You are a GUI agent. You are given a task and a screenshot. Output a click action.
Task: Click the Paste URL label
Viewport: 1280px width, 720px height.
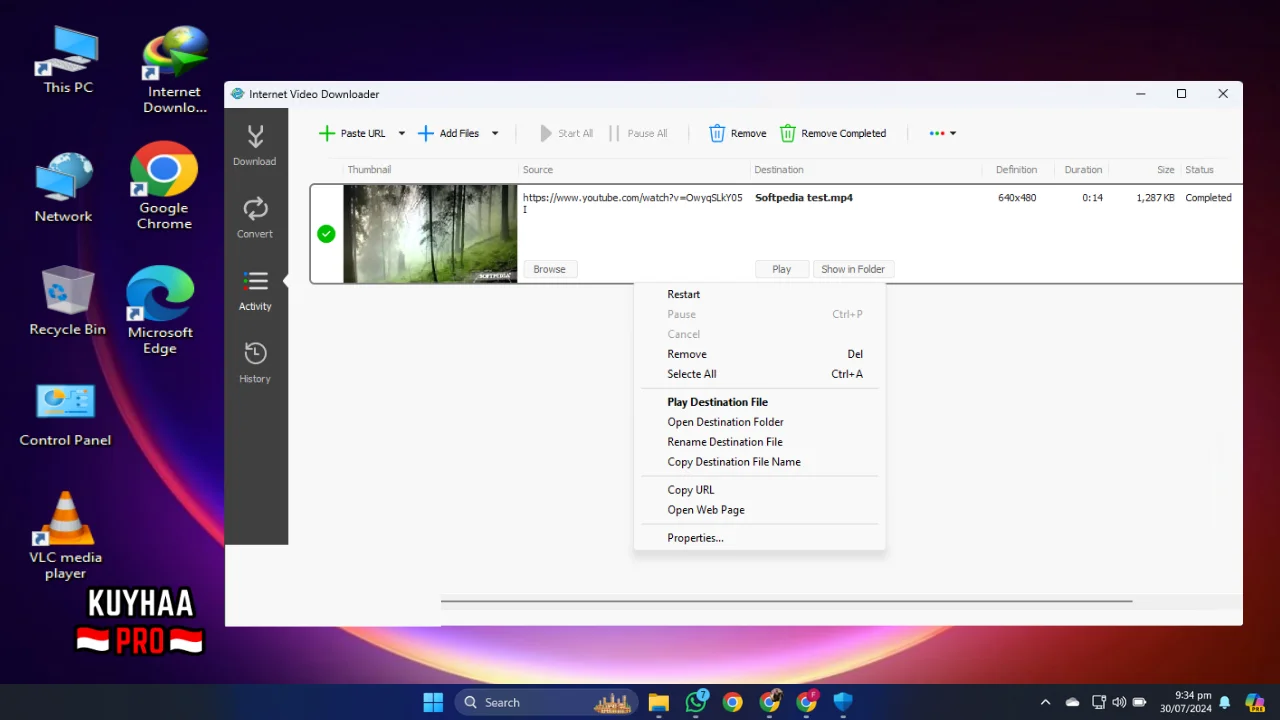click(x=363, y=133)
